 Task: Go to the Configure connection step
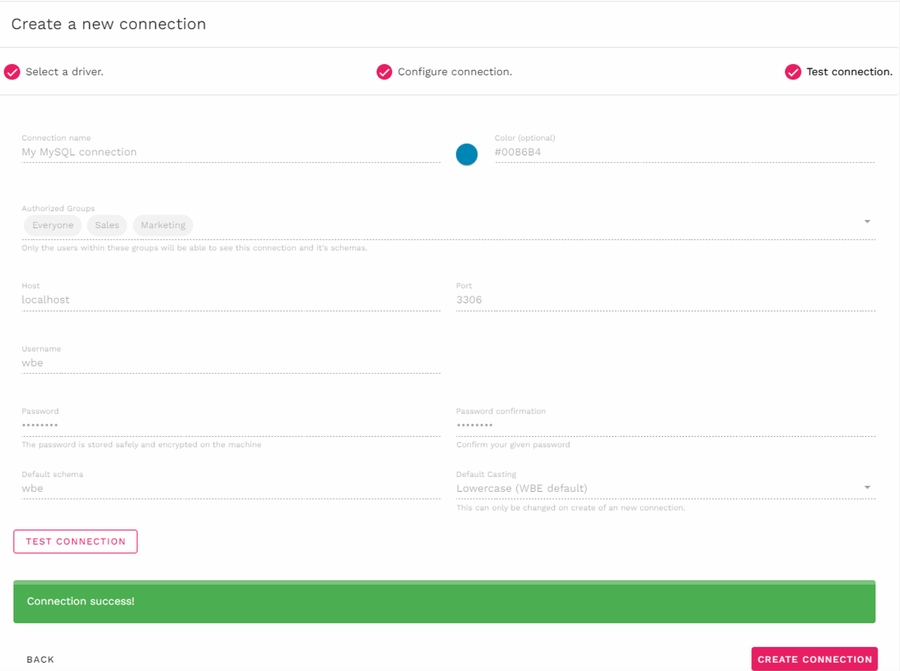click(454, 72)
